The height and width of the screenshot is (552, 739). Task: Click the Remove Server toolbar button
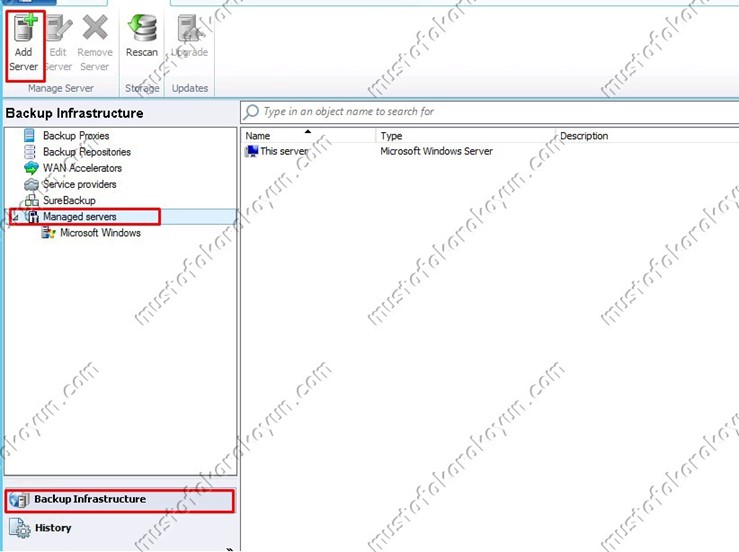[95, 43]
